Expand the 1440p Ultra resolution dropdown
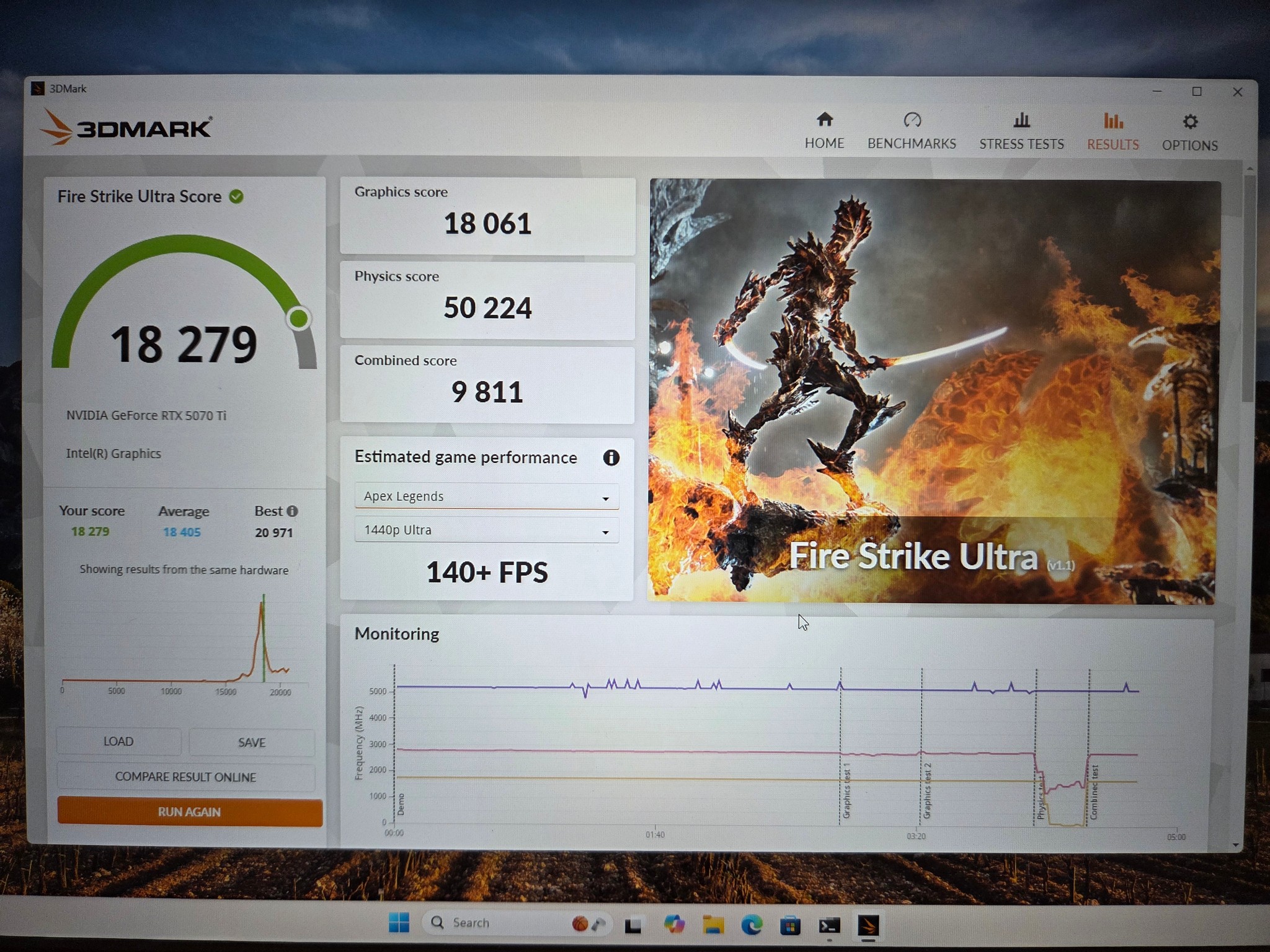Viewport: 1270px width, 952px height. tap(487, 531)
